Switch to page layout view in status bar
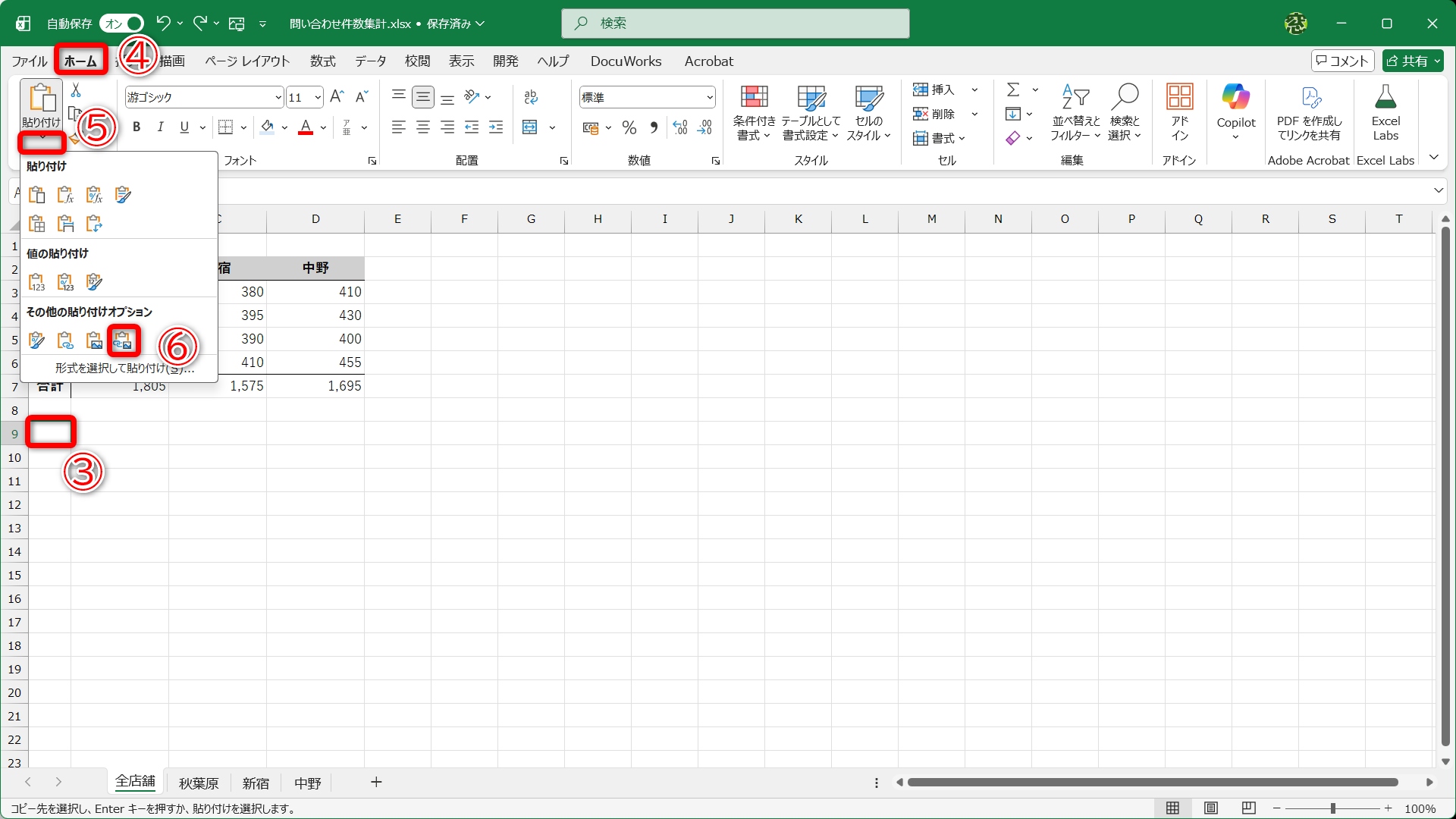 [x=1211, y=808]
